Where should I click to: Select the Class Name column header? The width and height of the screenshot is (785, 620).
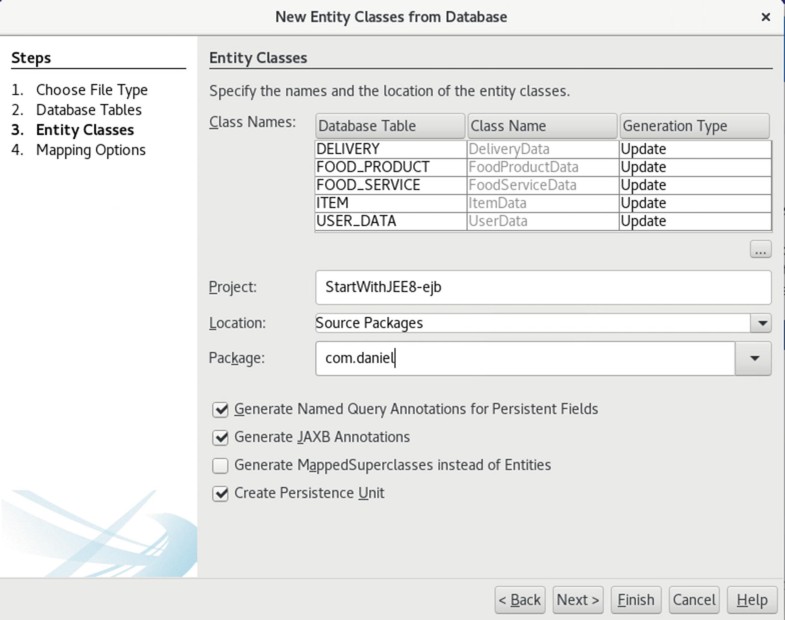(542, 126)
